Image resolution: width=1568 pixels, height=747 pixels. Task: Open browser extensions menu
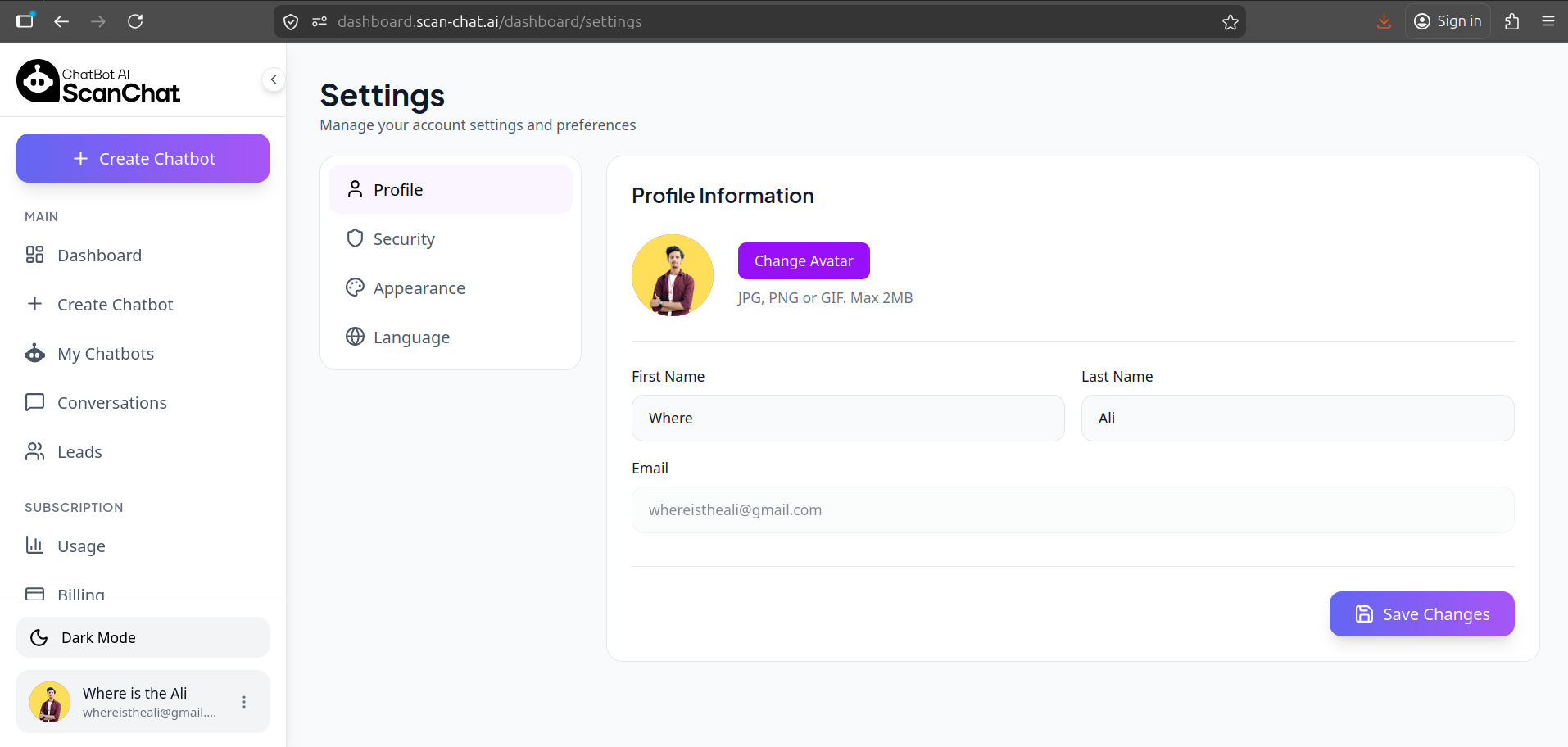(1511, 21)
